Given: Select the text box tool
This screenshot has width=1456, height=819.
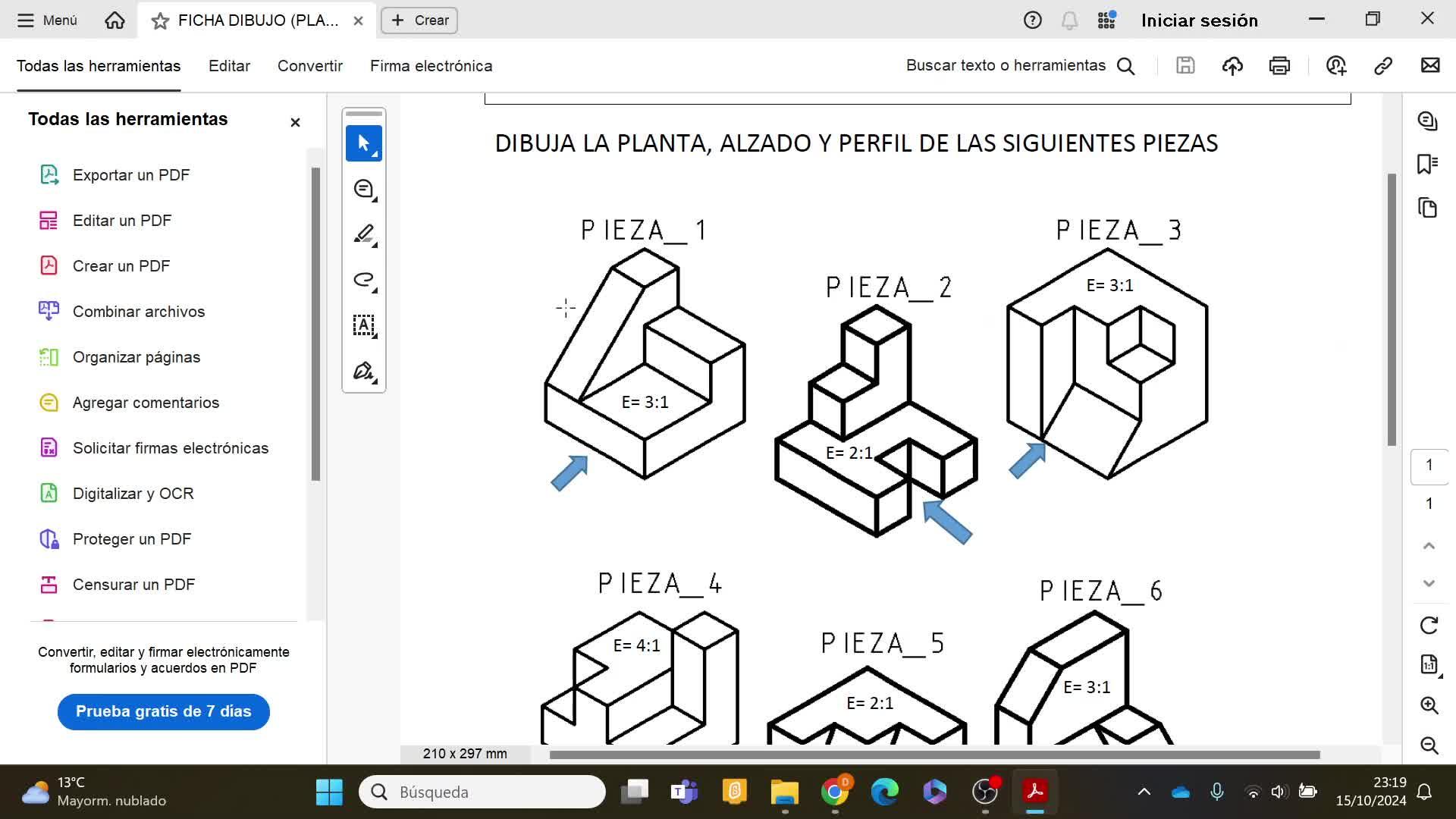Looking at the screenshot, I should click(363, 325).
